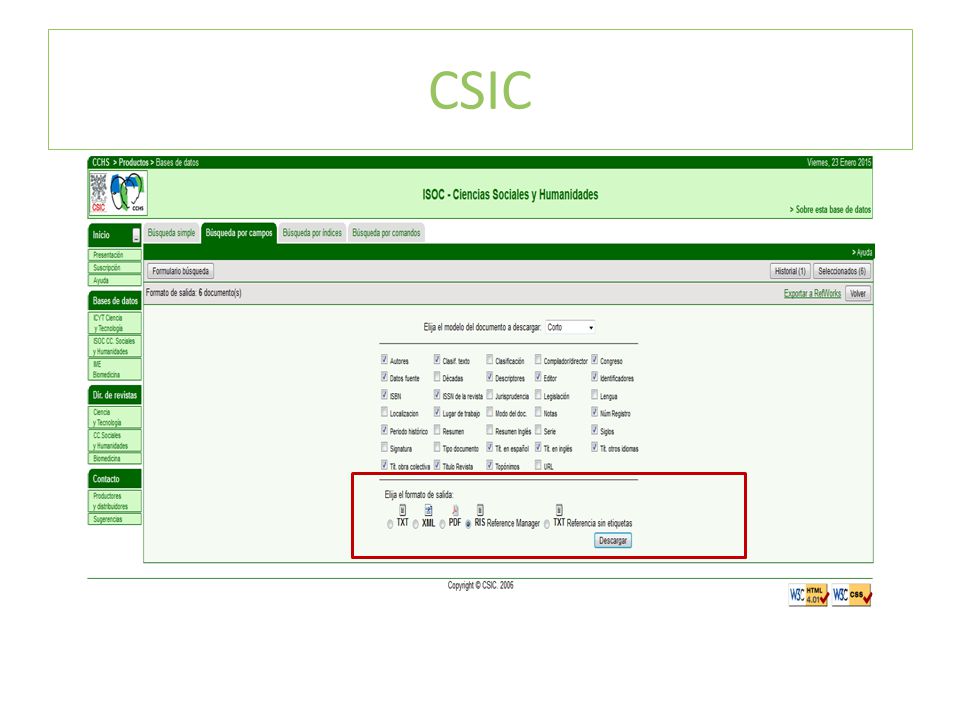The image size is (960, 720).
Task: Check the Compilador/director checkbox
Action: (x=538, y=359)
